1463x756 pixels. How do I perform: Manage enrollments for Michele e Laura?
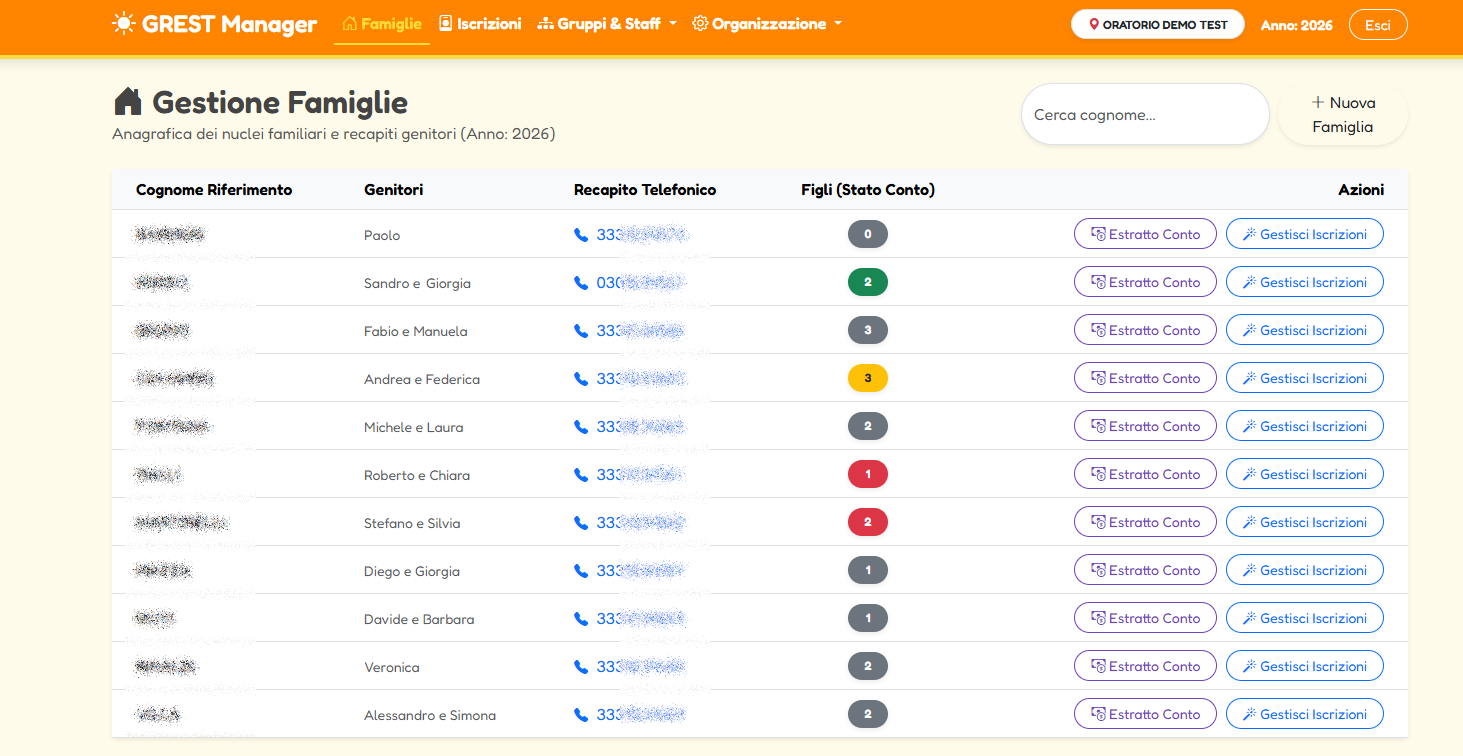click(1305, 426)
